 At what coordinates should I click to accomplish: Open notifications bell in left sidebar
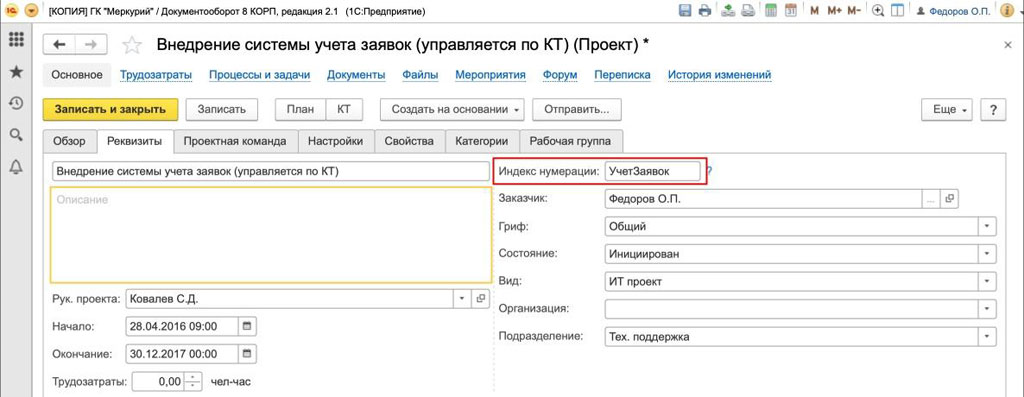(16, 167)
